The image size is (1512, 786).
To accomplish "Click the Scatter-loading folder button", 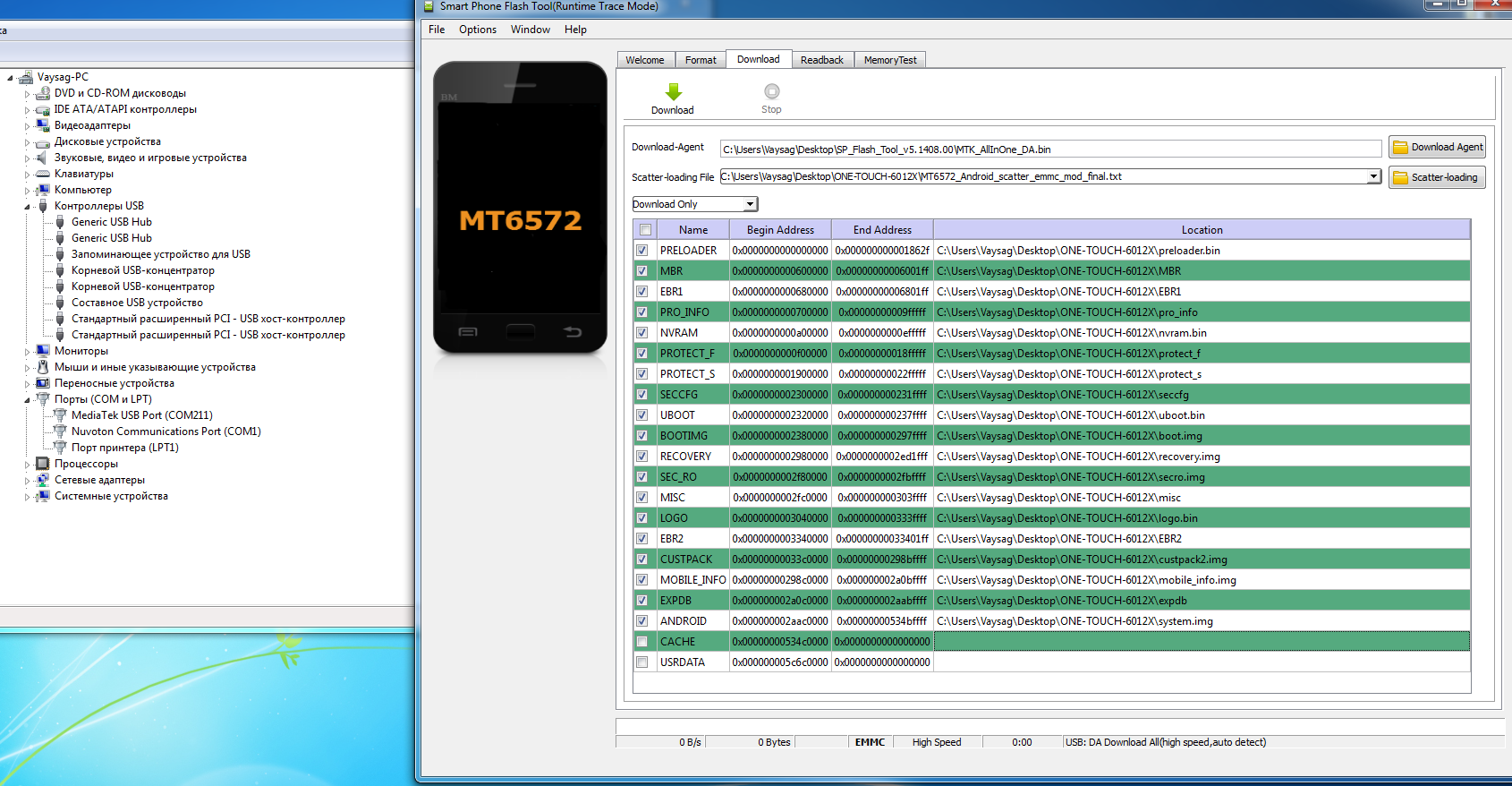I will click(x=1437, y=177).
